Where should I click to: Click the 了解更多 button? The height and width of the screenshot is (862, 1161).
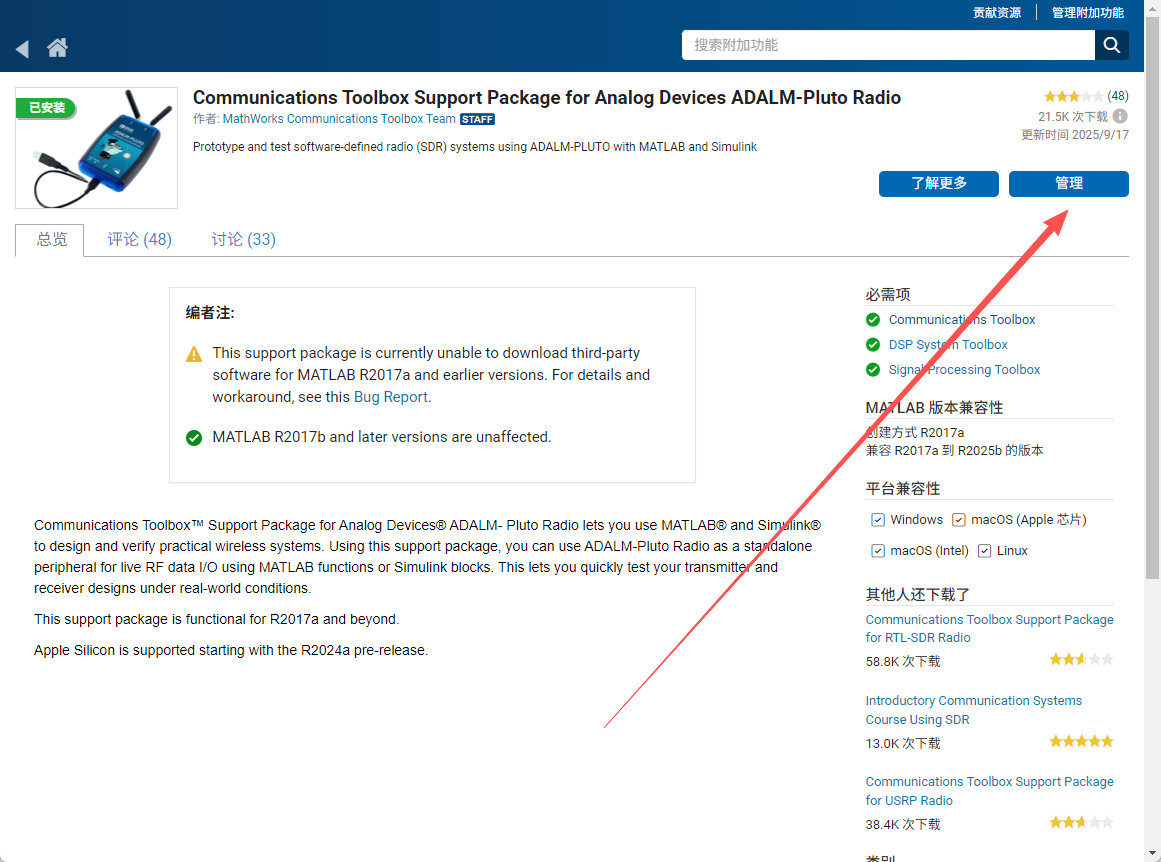pos(938,184)
